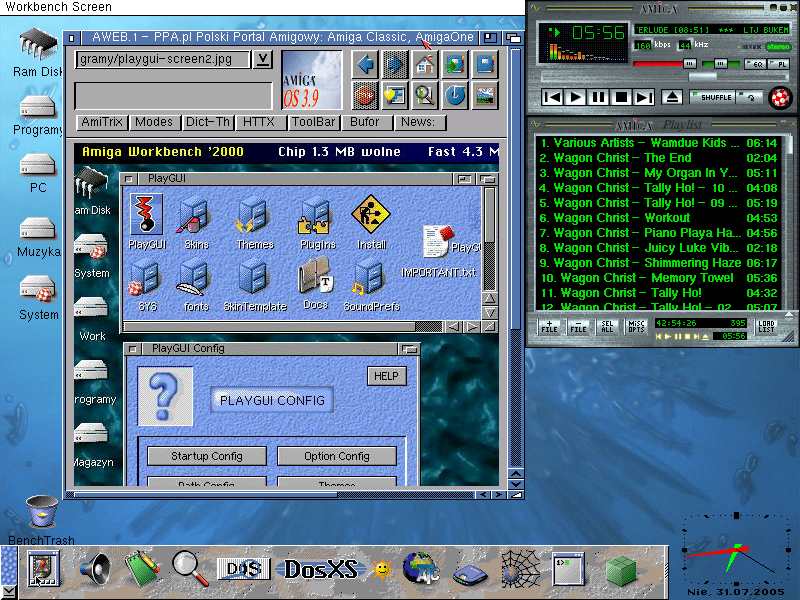Click the clock history icon in AWeb toolbar
This screenshot has width=800, height=600.
pyautogui.click(x=455, y=95)
